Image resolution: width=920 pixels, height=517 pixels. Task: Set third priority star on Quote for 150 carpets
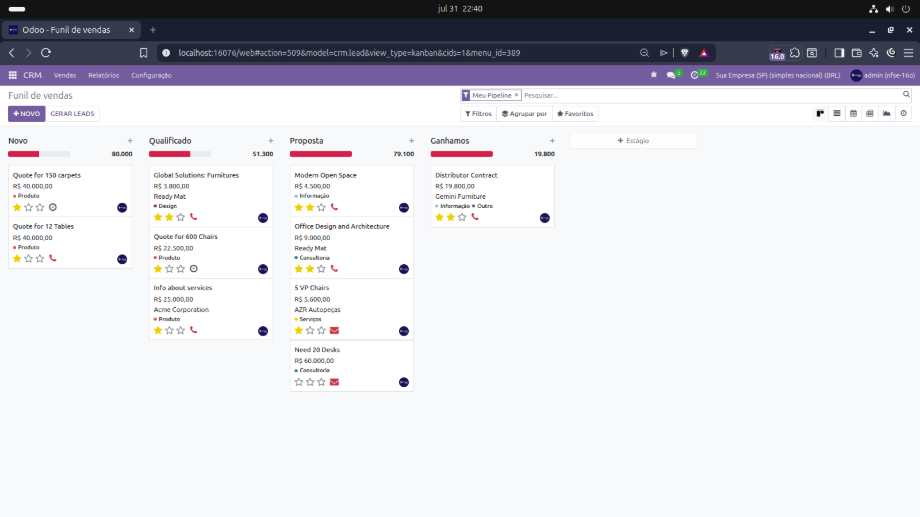click(40, 207)
